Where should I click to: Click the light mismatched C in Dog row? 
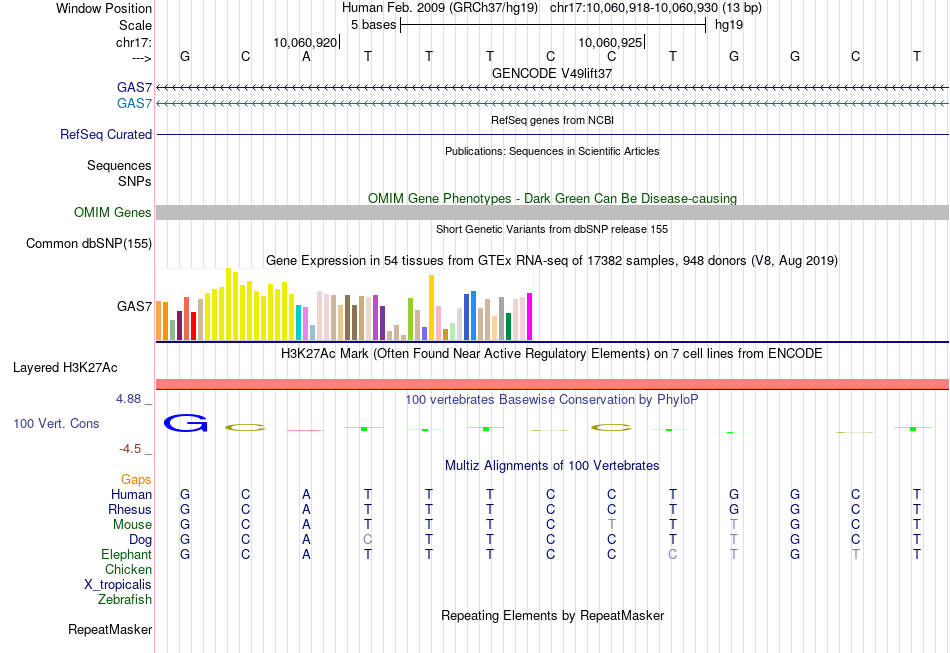click(x=368, y=540)
